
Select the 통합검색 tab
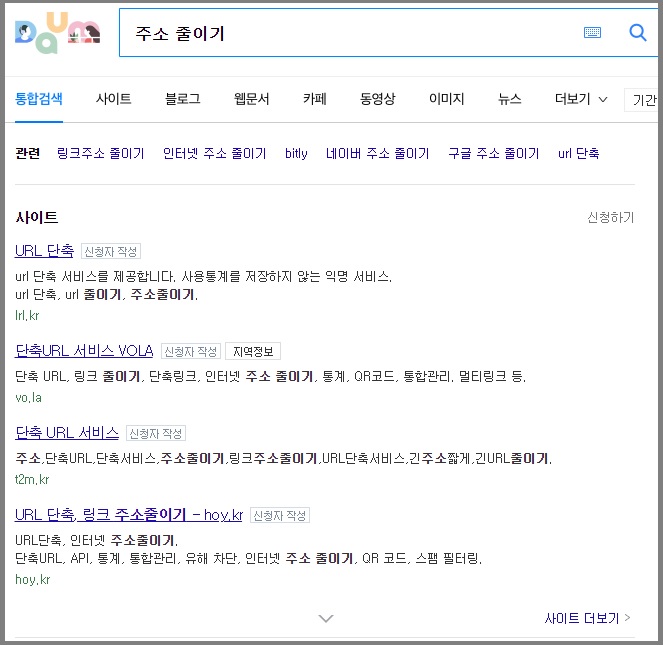pos(39,99)
